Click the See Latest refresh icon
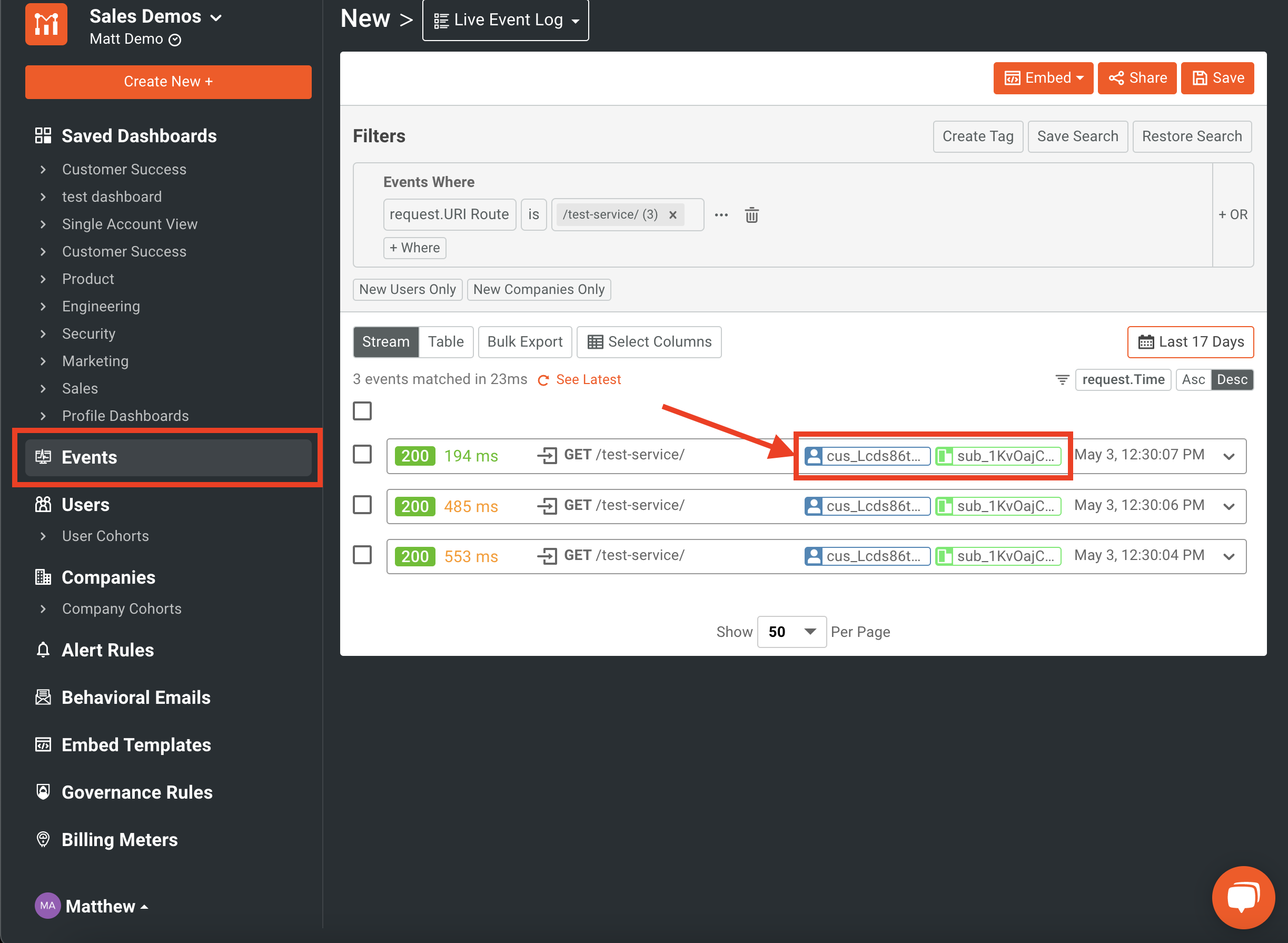 [x=543, y=380]
